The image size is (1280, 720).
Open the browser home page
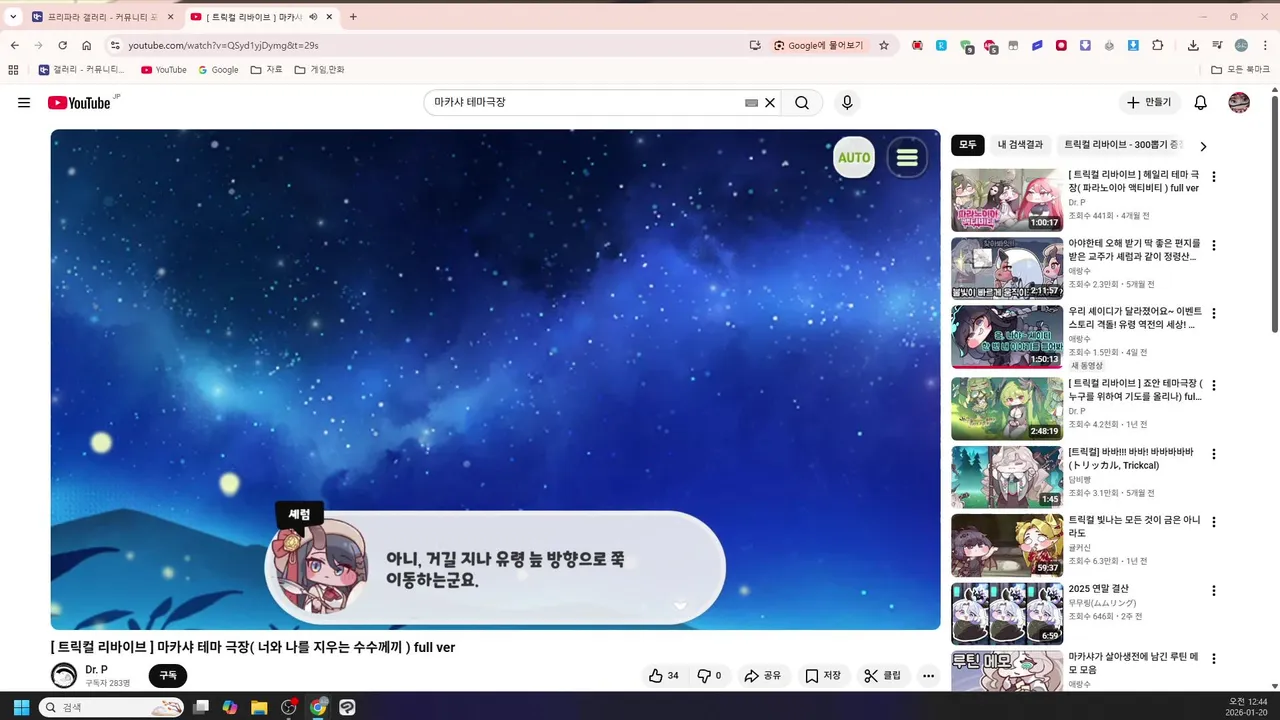tap(87, 45)
